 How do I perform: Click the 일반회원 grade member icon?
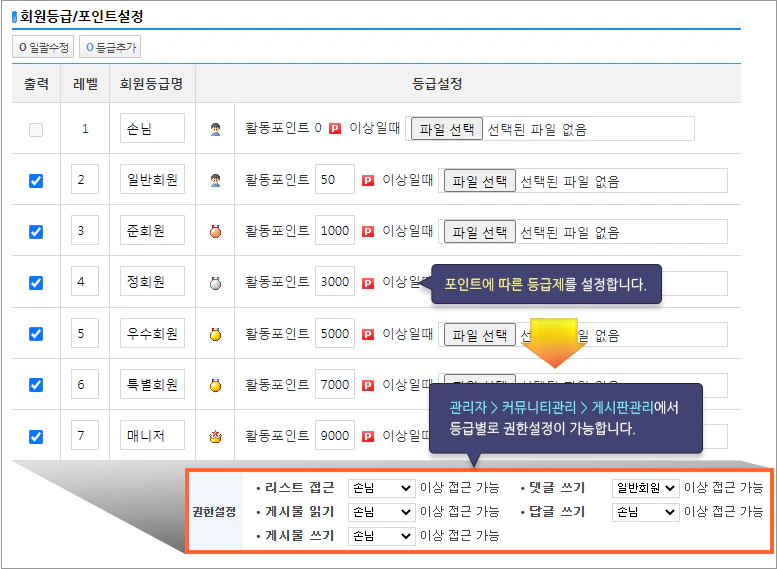[215, 180]
